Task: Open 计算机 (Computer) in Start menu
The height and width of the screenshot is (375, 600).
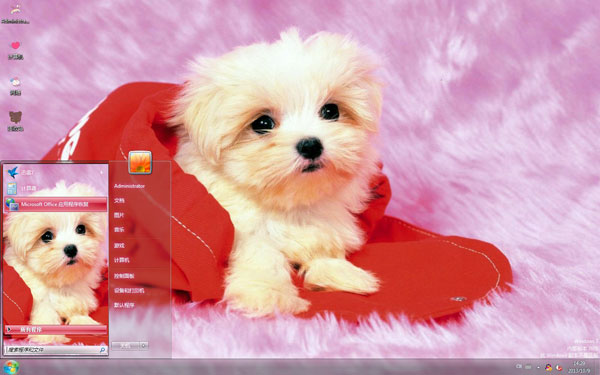Action: [x=122, y=260]
